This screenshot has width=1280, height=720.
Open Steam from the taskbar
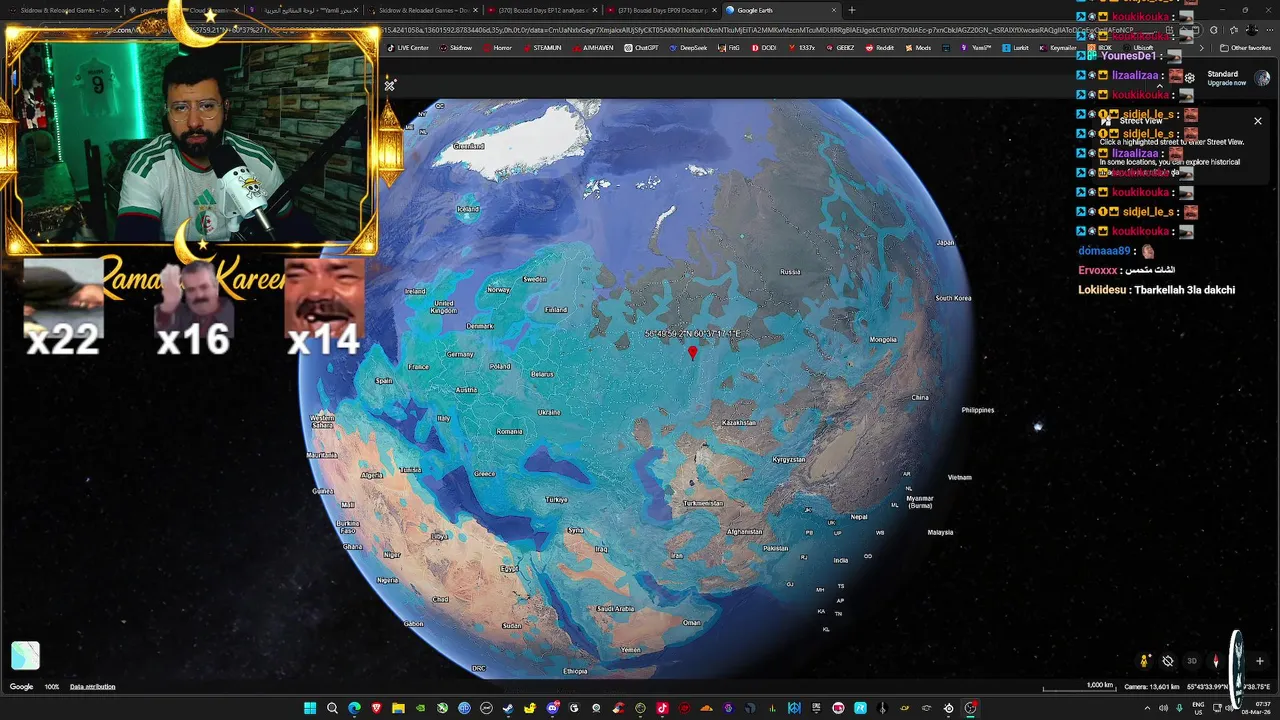(508, 708)
